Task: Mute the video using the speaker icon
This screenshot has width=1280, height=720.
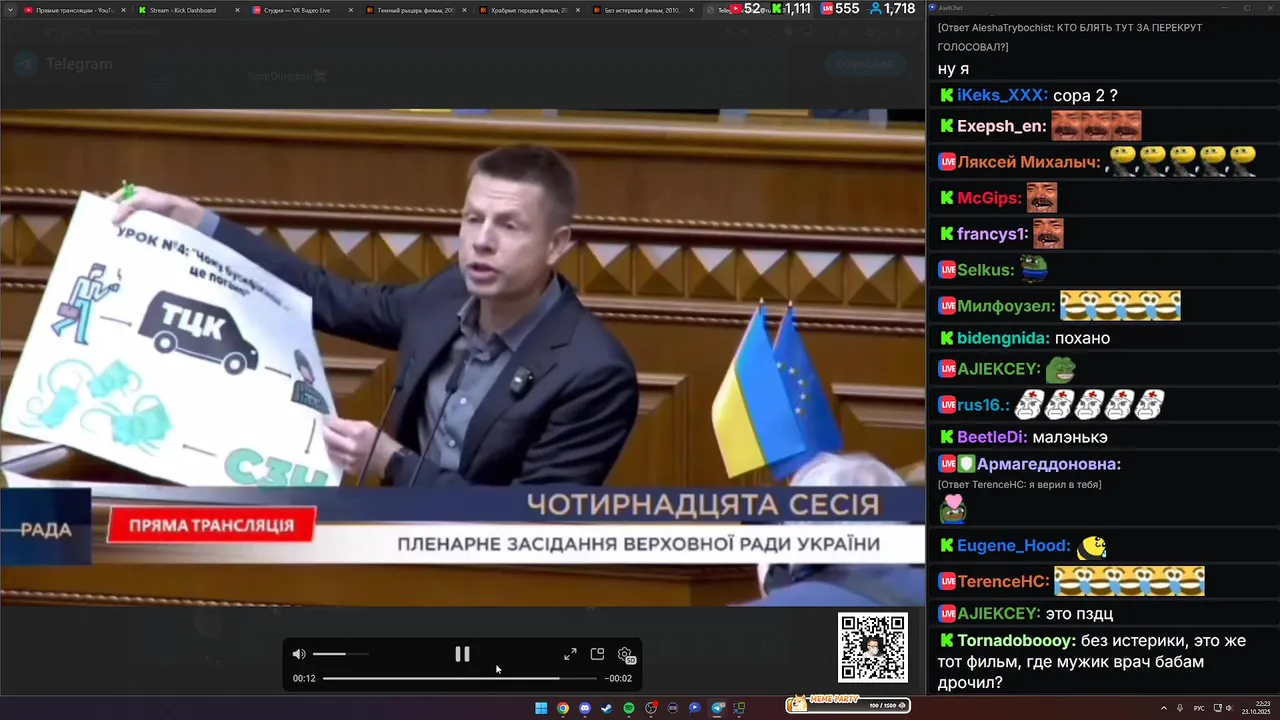Action: 299,654
